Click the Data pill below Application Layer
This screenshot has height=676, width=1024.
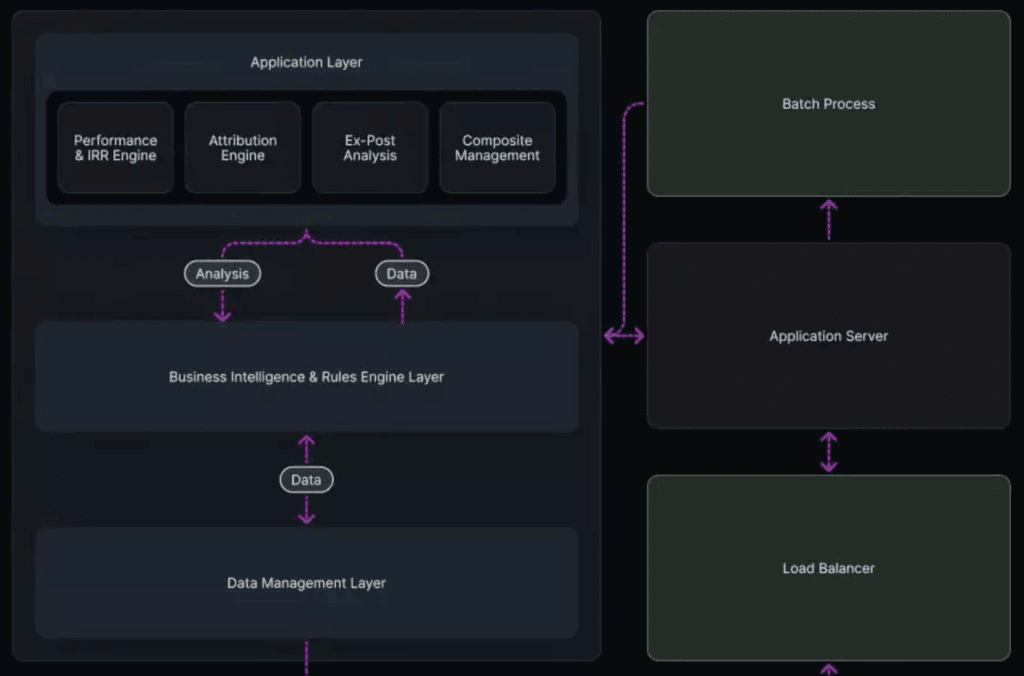pyautogui.click(x=402, y=273)
